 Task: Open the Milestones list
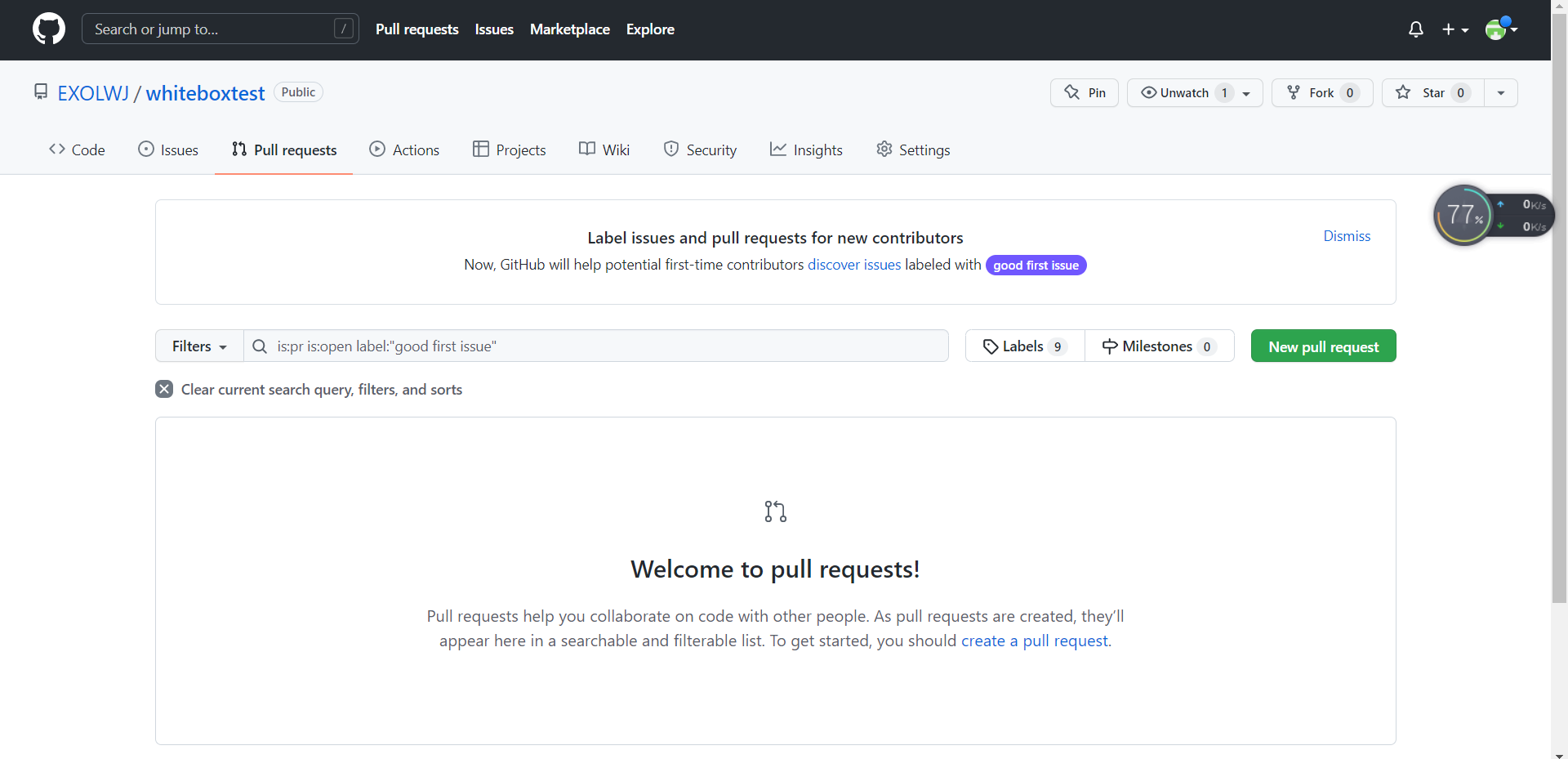pyautogui.click(x=1160, y=346)
